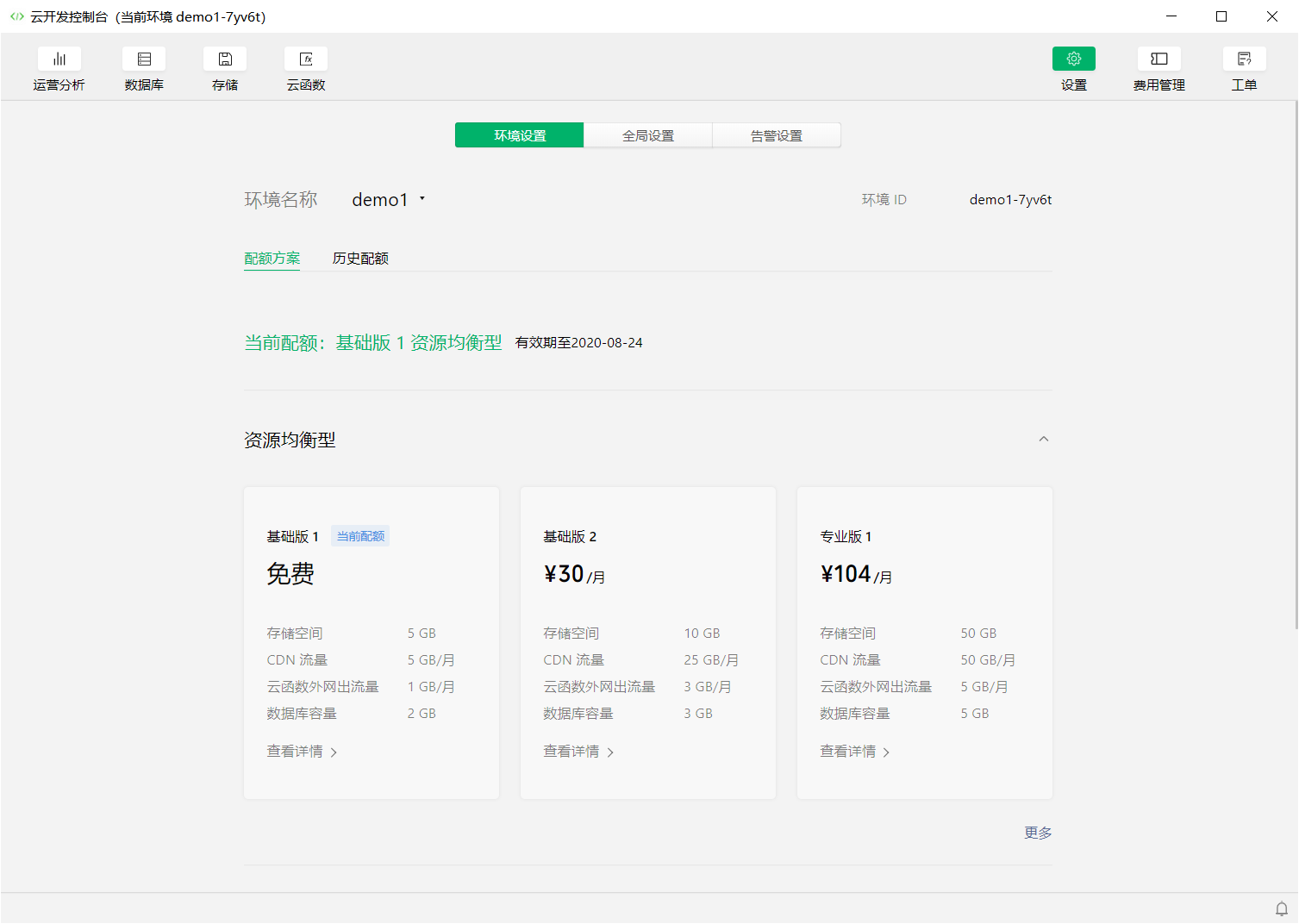The image size is (1299, 924).
Task: Click the 当前配额: 基础版 1 资源均衡型 heading
Action: click(x=373, y=343)
